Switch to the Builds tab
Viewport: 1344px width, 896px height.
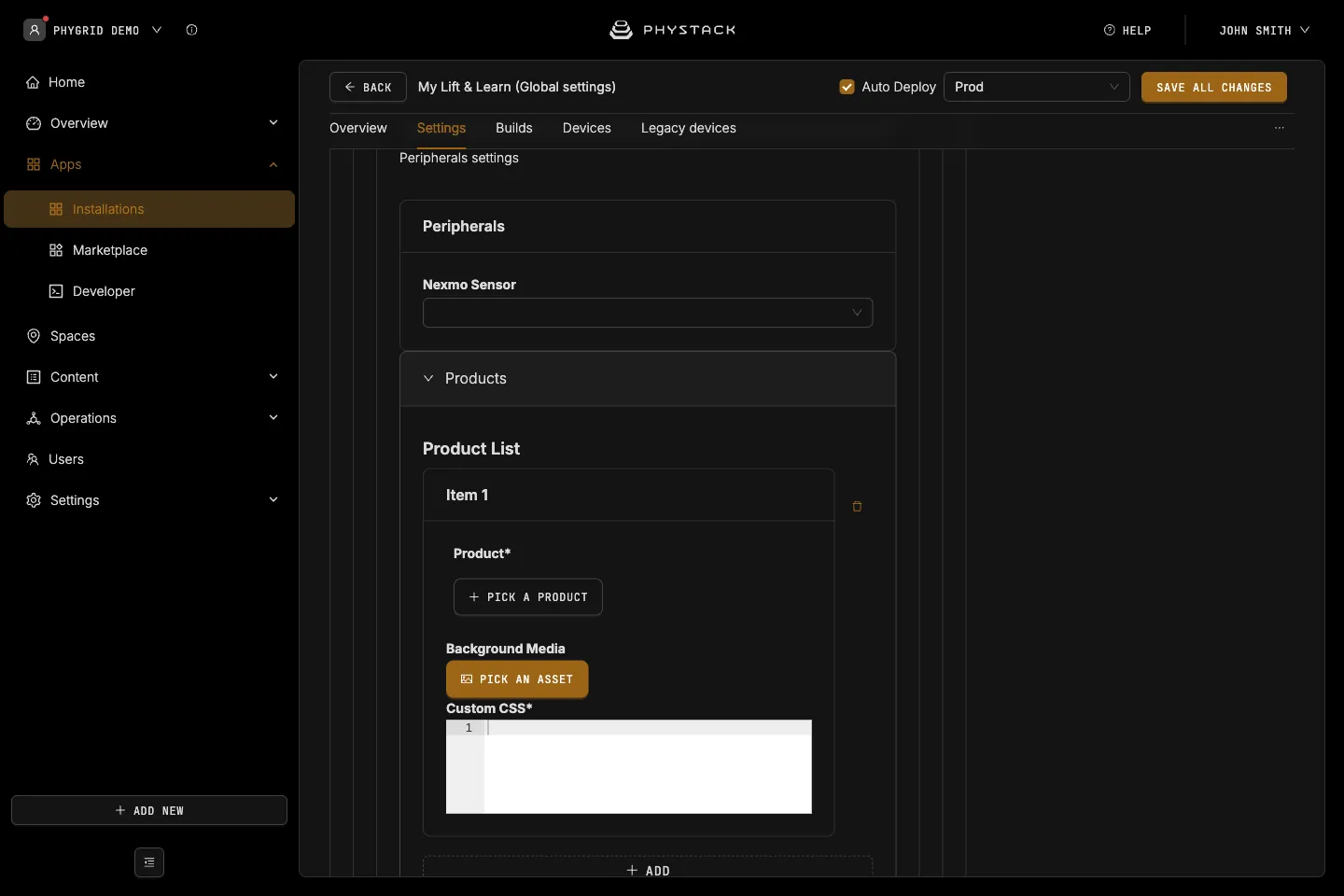point(514,128)
